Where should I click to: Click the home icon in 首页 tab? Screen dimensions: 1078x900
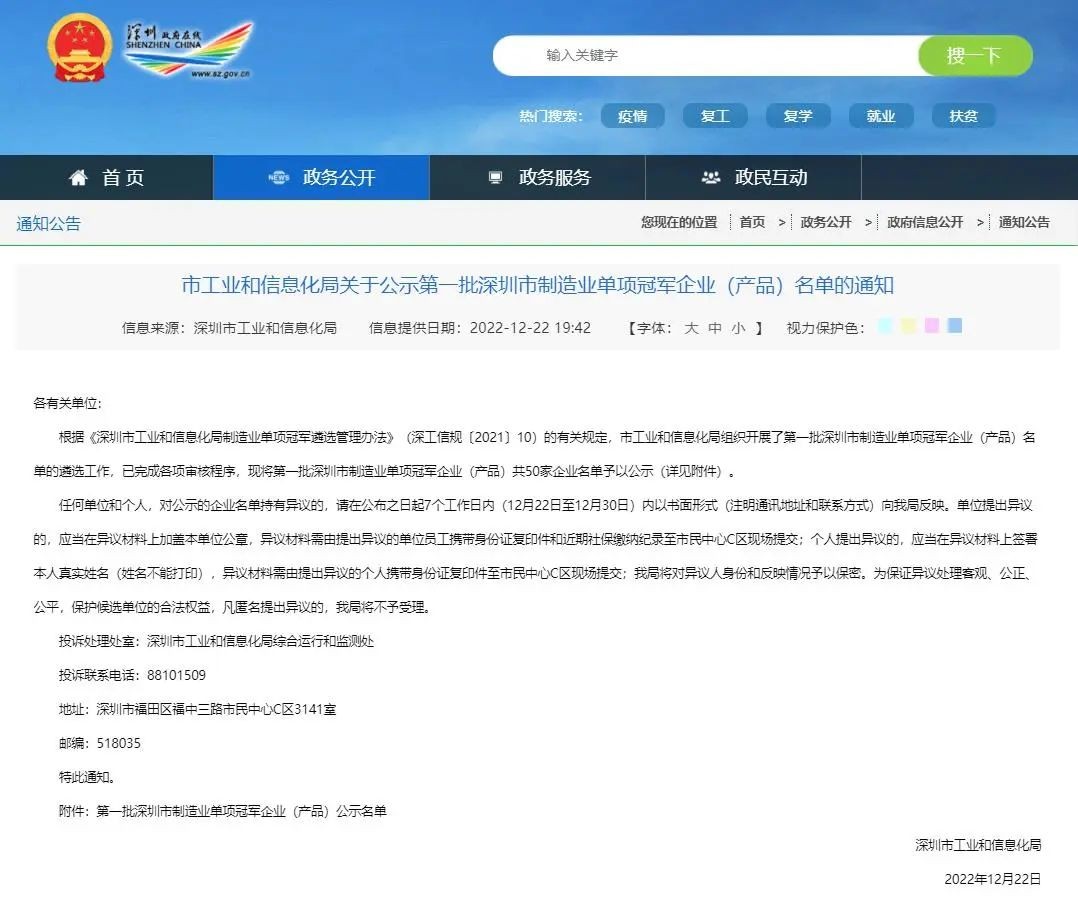click(x=78, y=178)
